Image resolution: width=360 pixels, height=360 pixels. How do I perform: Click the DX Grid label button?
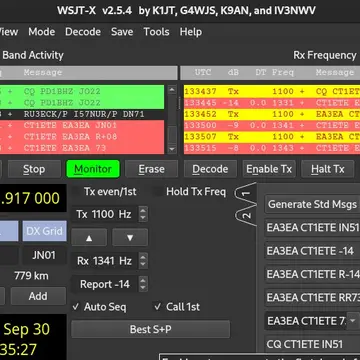[44, 231]
